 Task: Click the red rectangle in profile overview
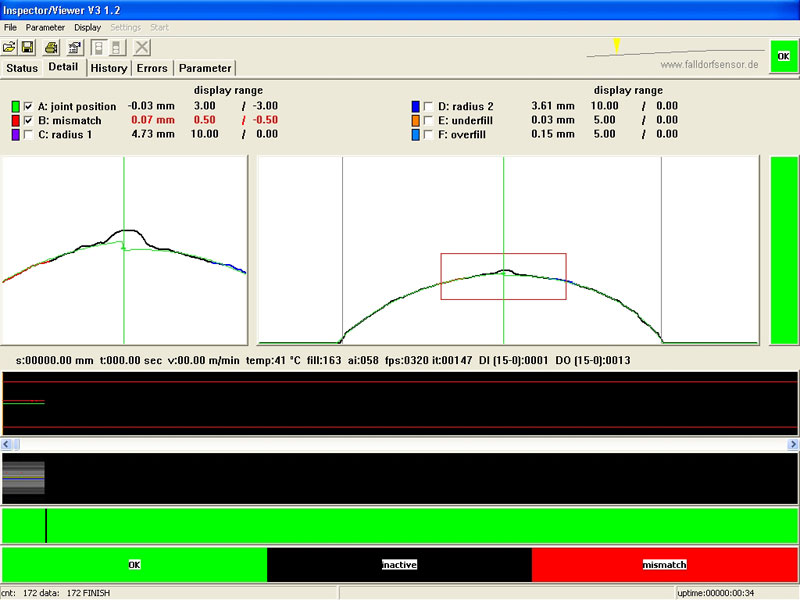503,276
